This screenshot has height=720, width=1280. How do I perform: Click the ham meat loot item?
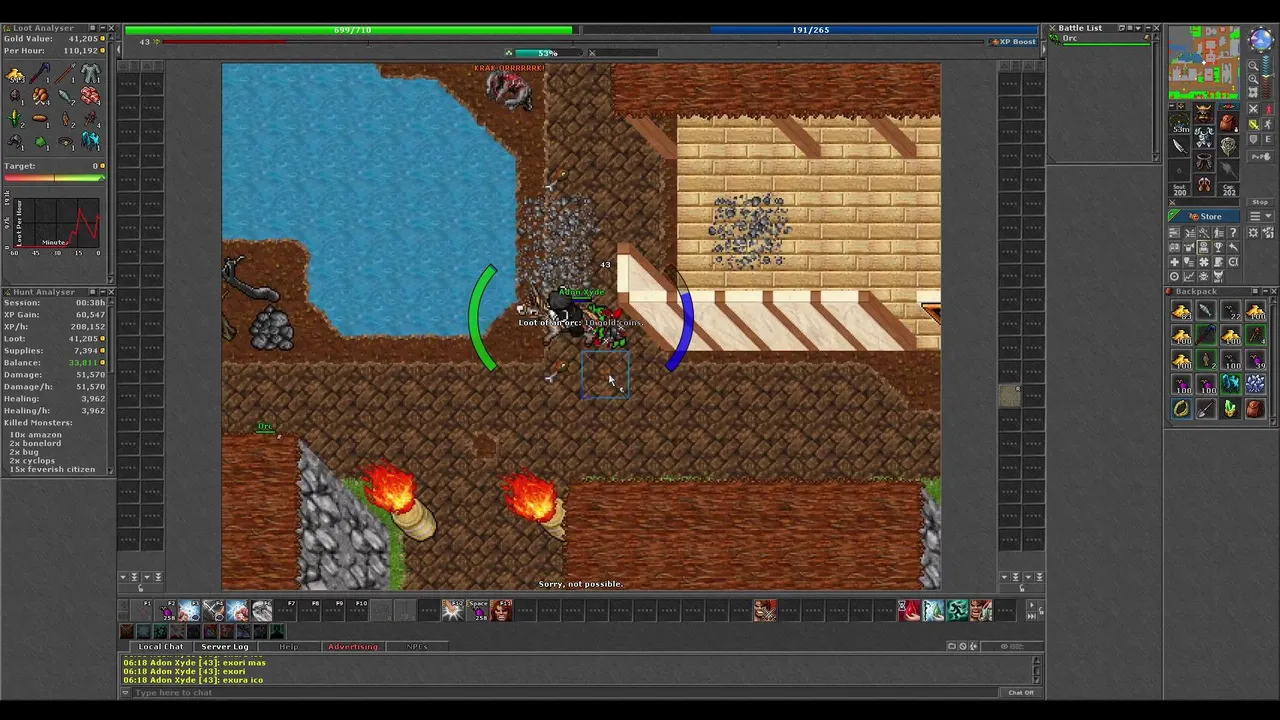point(40,97)
